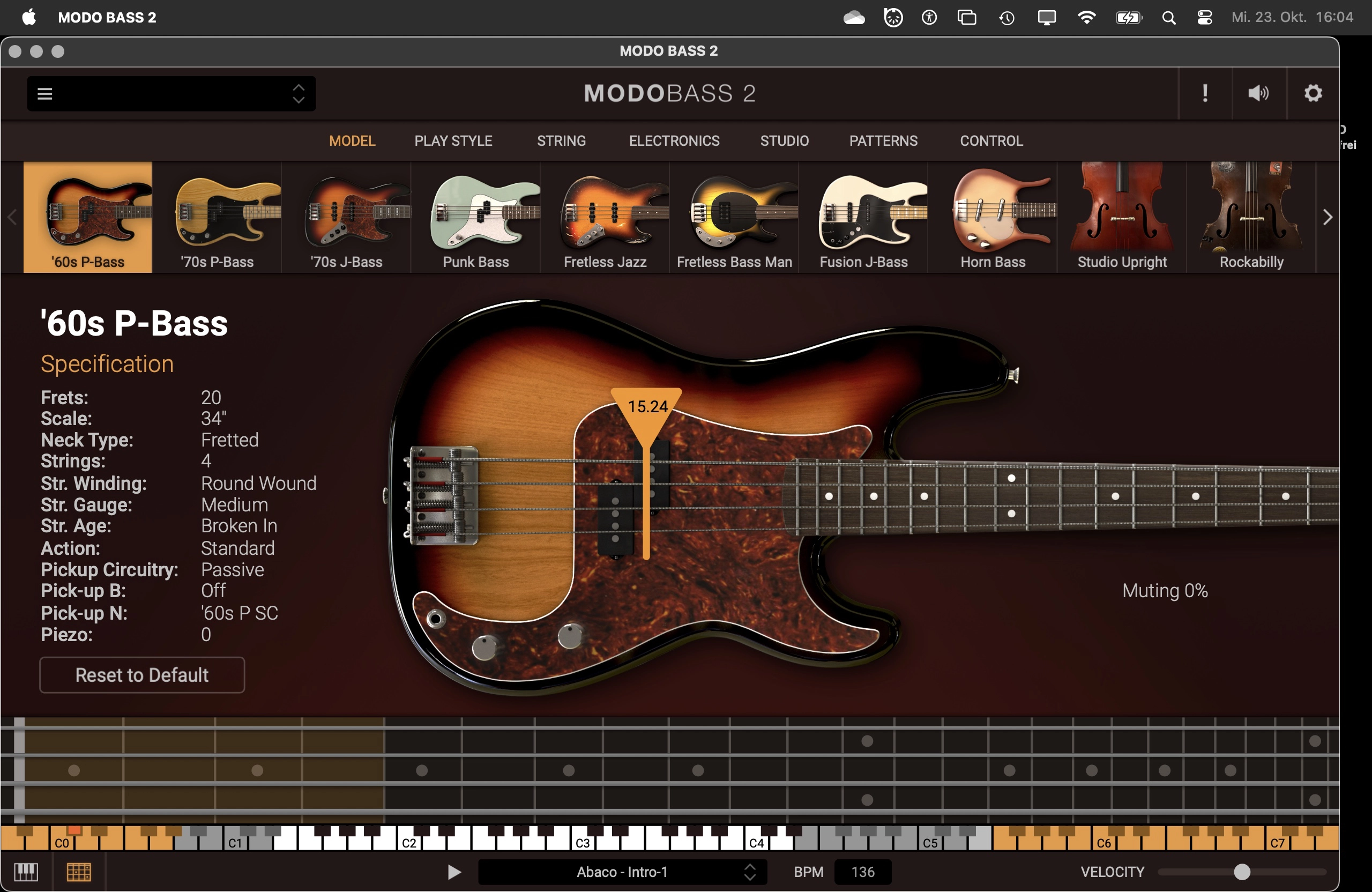Image resolution: width=1372 pixels, height=892 pixels.
Task: Open the preset selector up/down chevrons
Action: click(x=298, y=93)
